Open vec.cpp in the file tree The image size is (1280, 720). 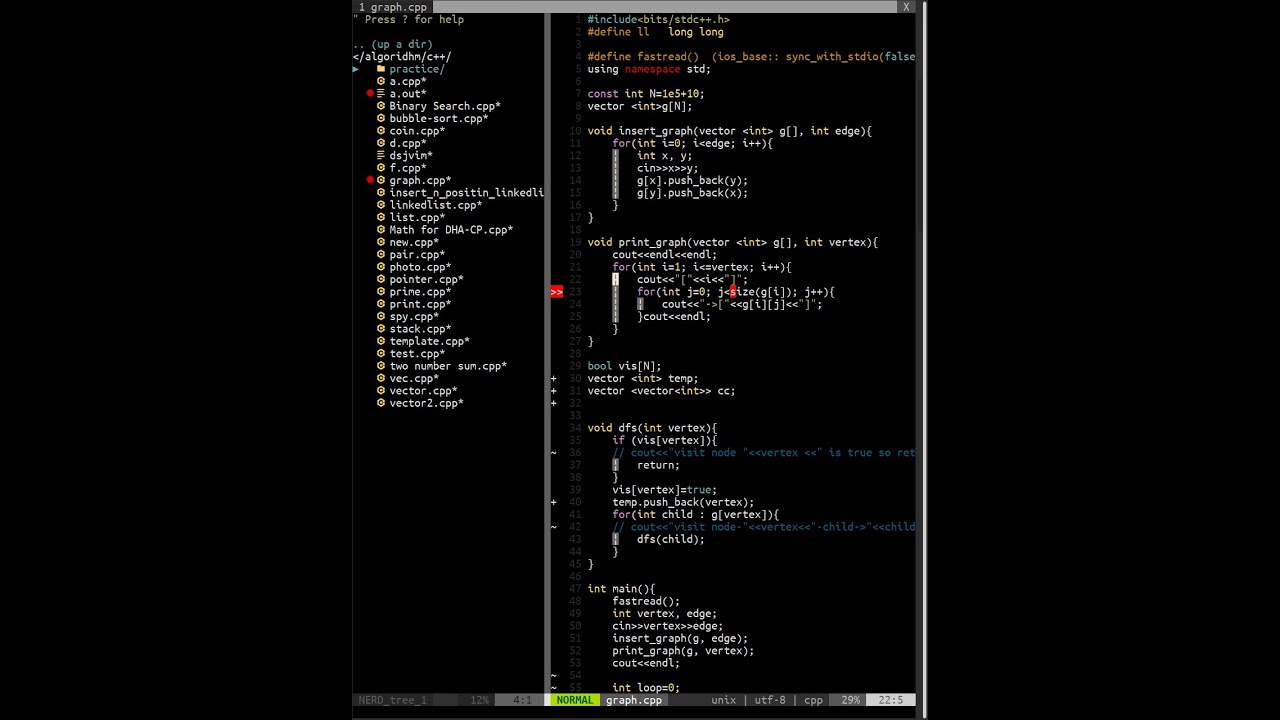[x=414, y=378]
